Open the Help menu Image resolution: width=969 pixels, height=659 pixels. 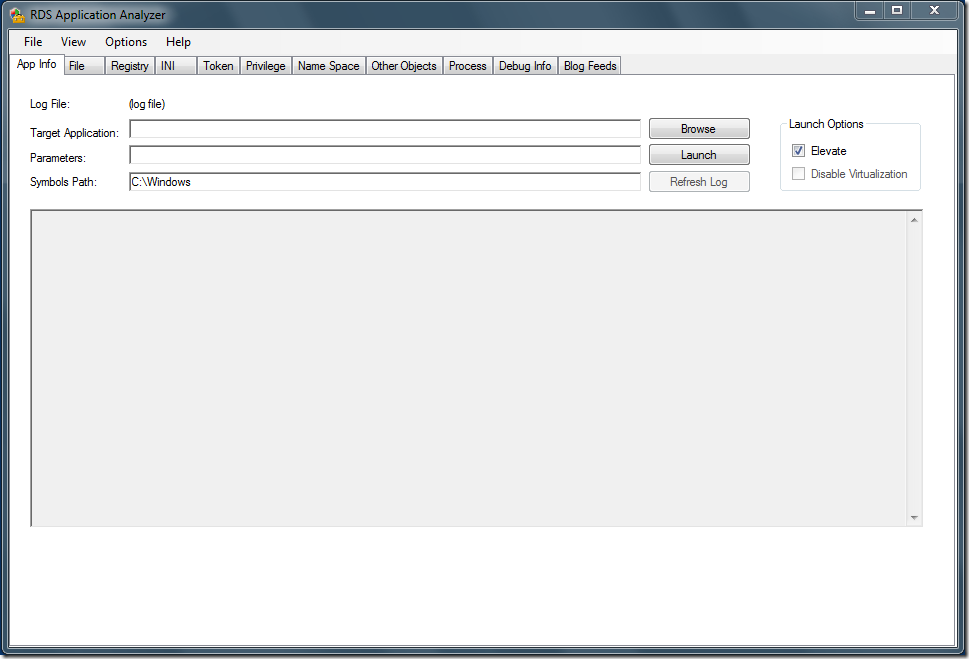click(178, 42)
